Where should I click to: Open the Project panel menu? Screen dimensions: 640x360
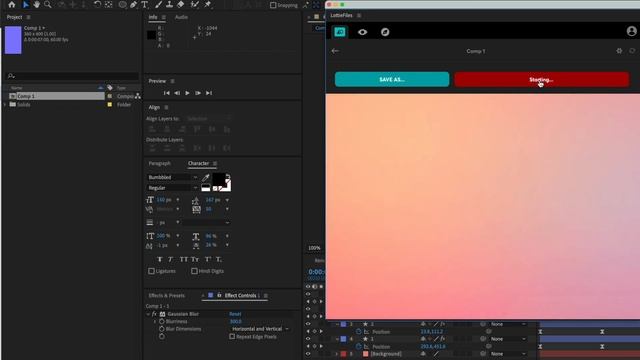coord(29,17)
